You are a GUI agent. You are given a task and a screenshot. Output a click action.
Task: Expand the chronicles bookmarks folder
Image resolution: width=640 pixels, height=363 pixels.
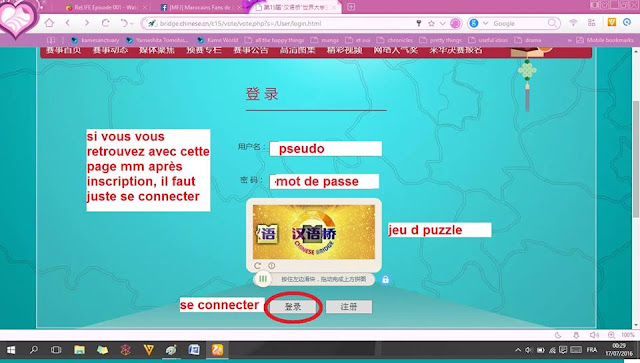tap(395, 40)
